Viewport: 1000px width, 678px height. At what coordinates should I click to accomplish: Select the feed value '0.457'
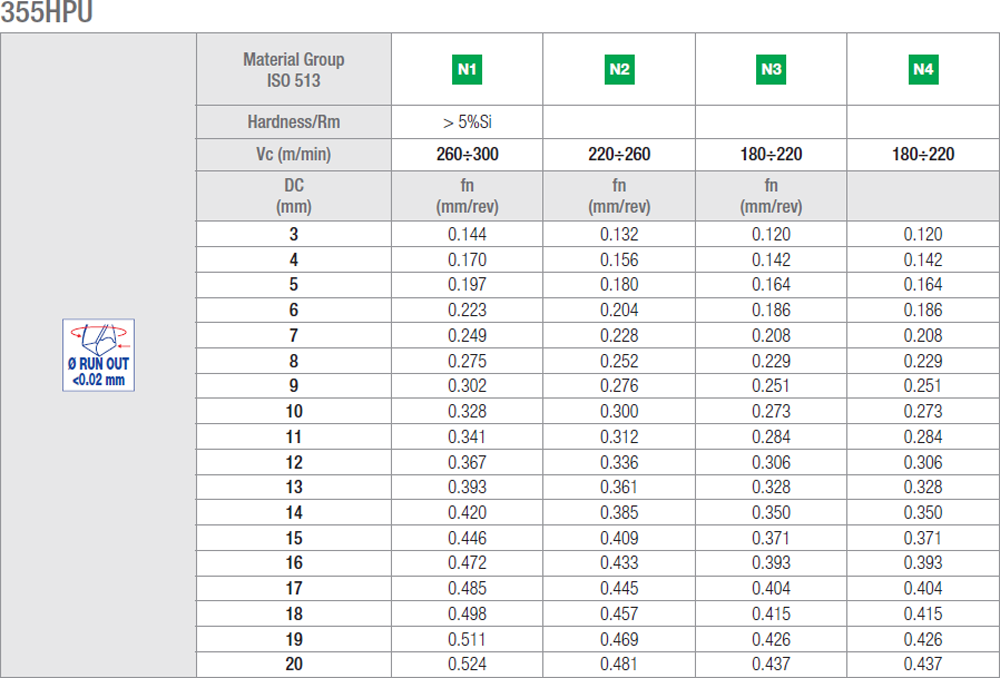[619, 614]
